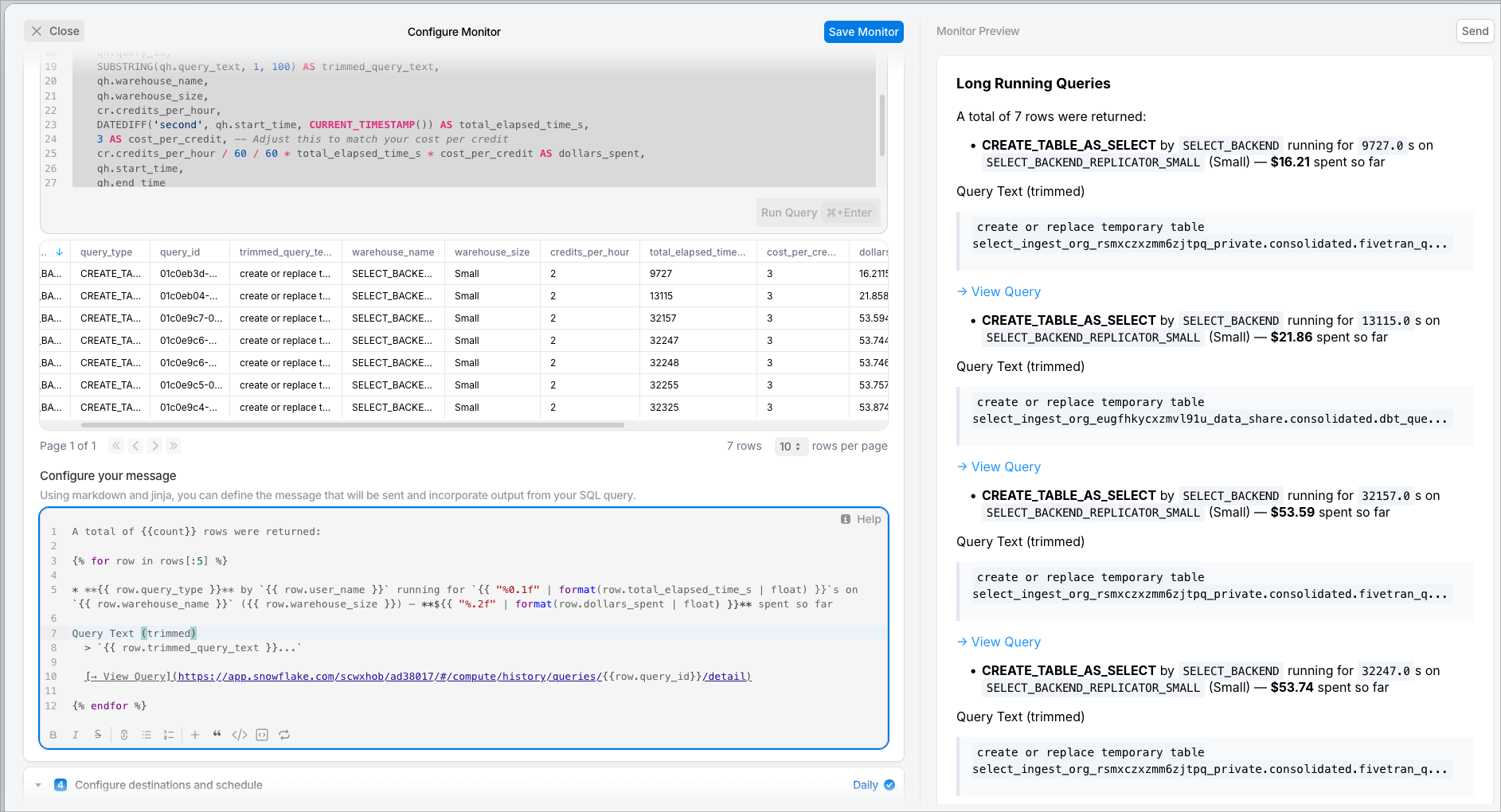Go to next results page

point(154,446)
